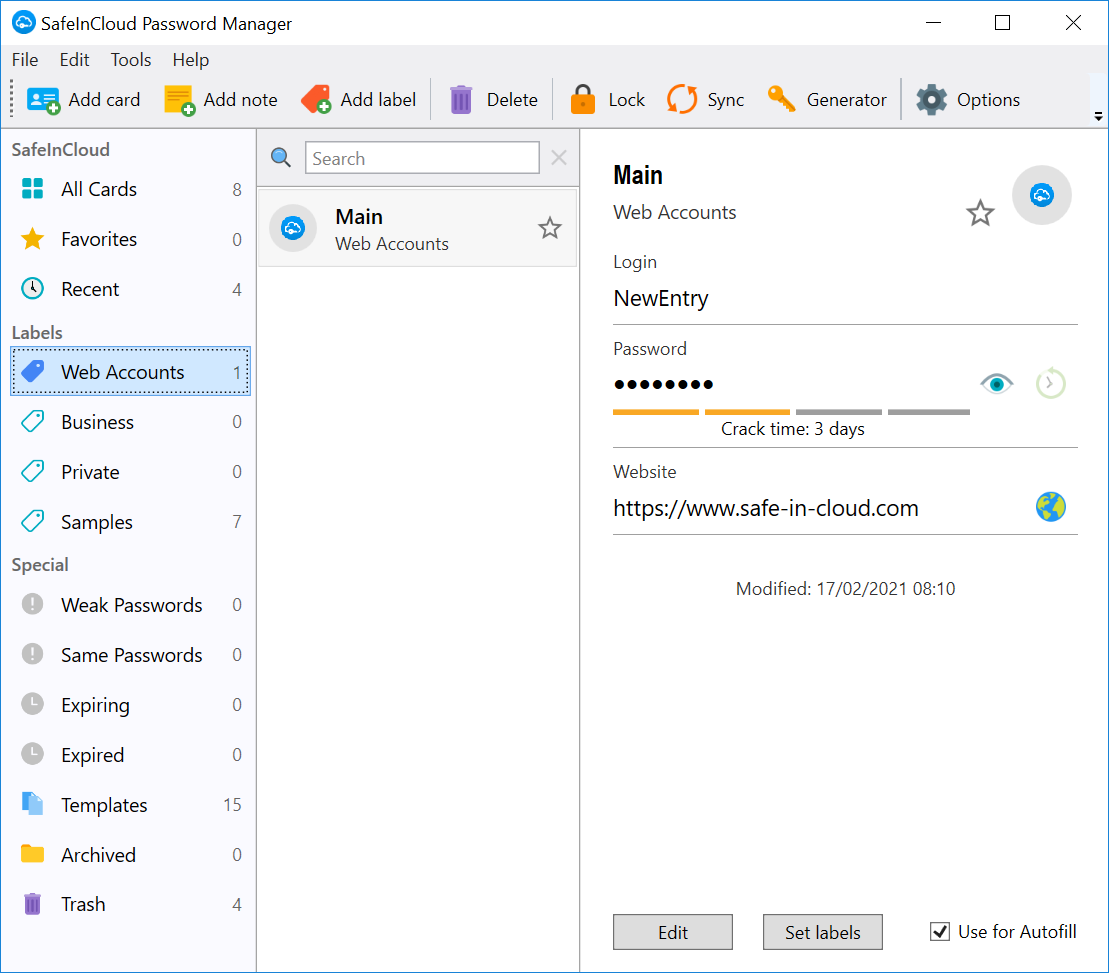
Task: Lock the database with padlock icon
Action: pos(583,100)
